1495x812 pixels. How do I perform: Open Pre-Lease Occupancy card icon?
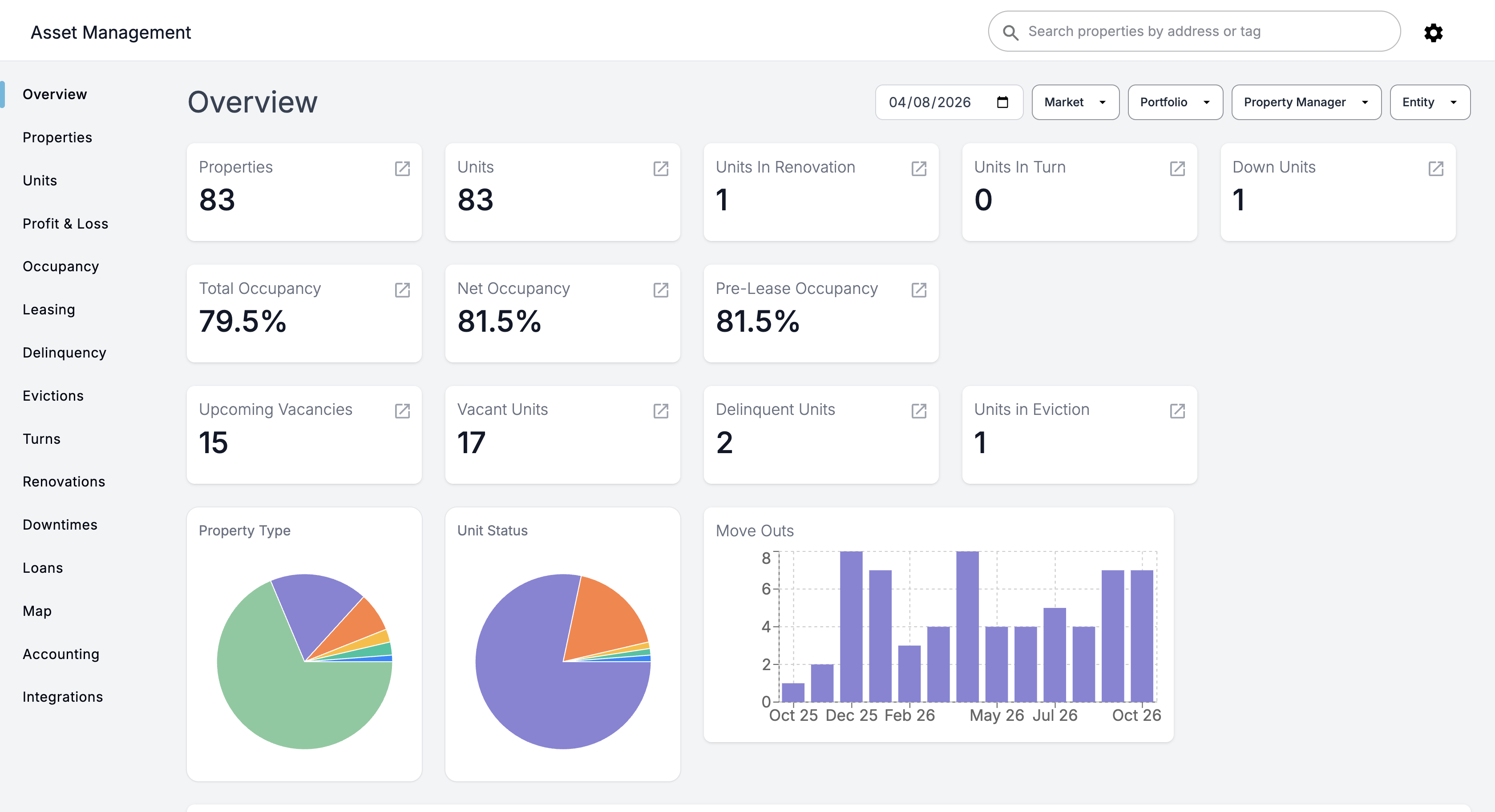point(919,290)
